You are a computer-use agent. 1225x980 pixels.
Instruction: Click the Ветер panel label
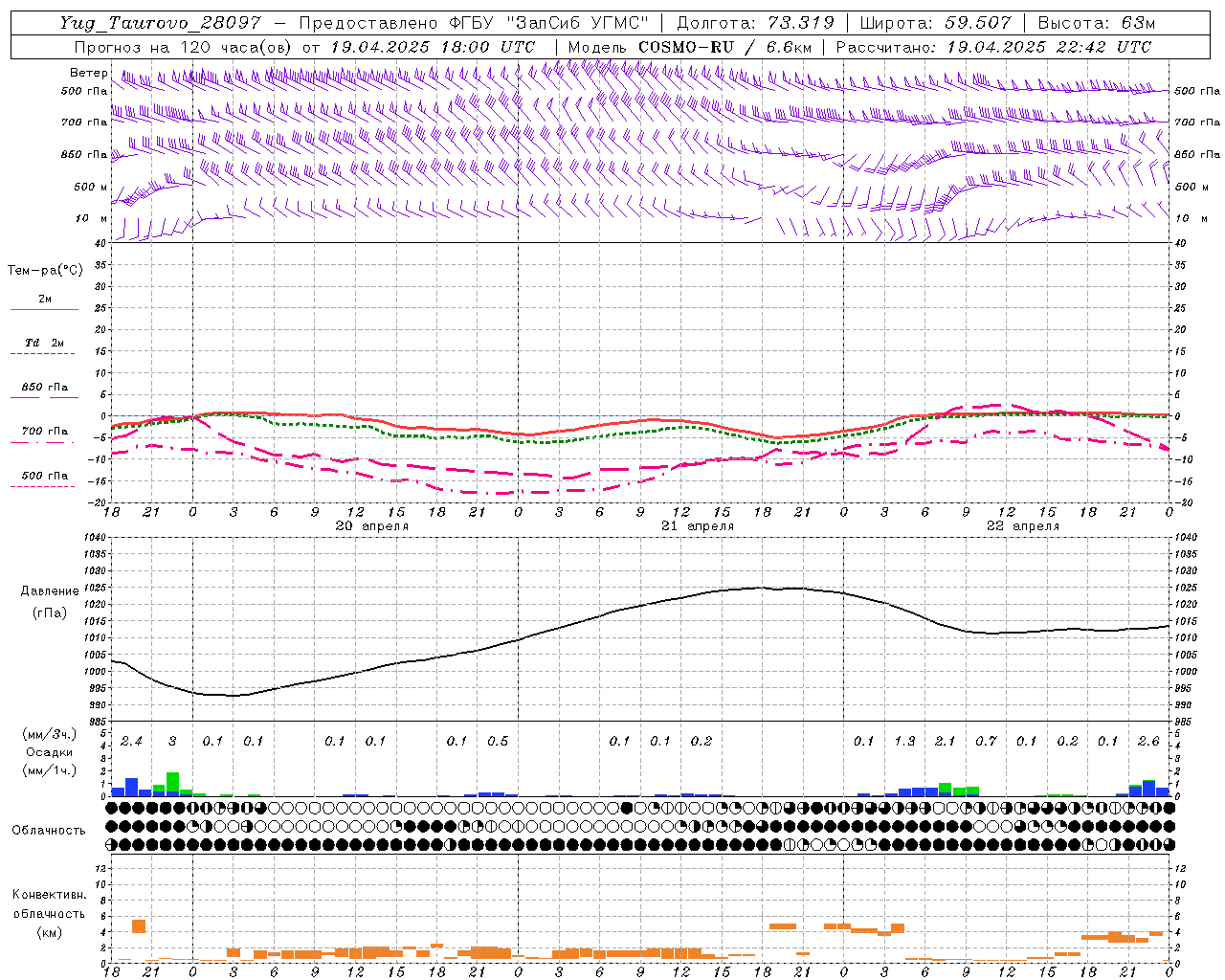88,73
